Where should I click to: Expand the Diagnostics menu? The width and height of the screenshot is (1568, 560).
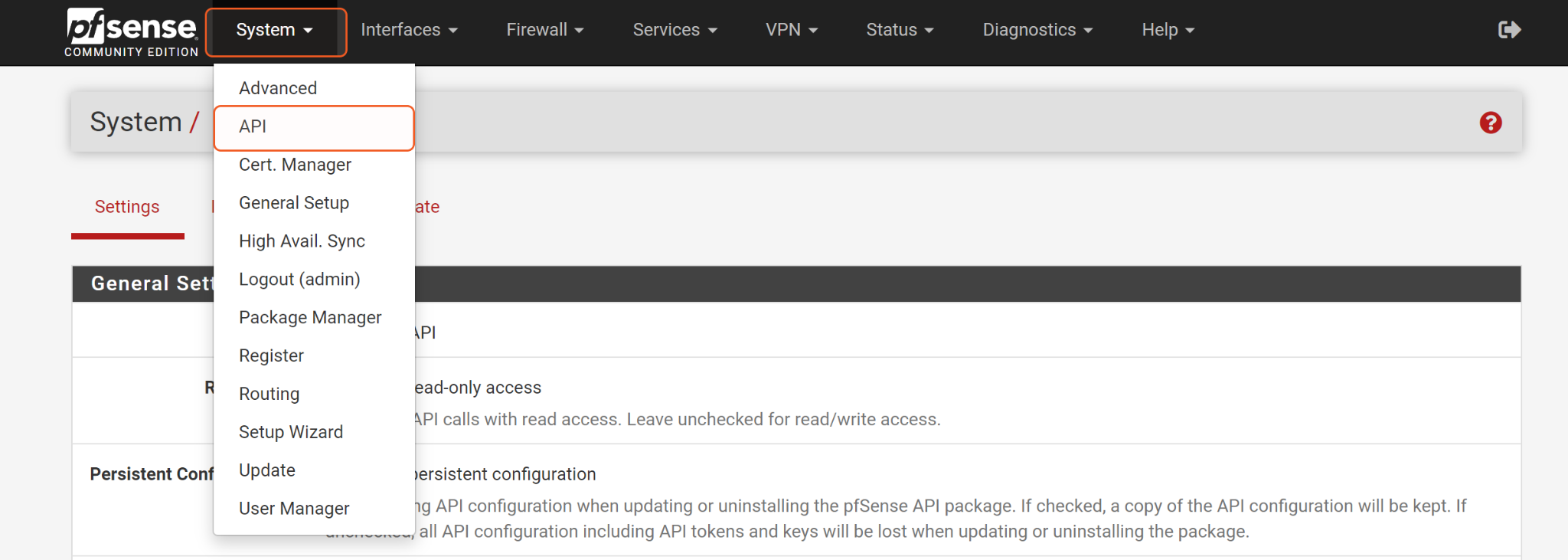click(x=1037, y=30)
